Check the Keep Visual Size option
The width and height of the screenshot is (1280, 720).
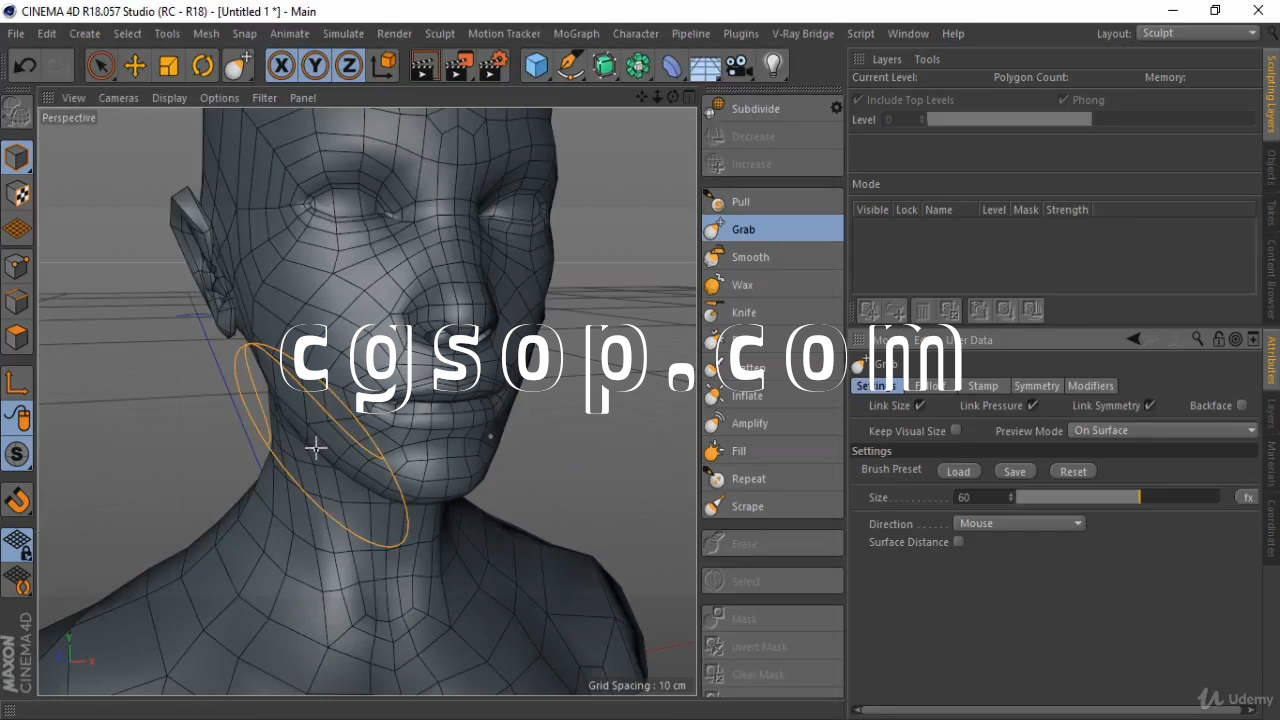click(956, 431)
